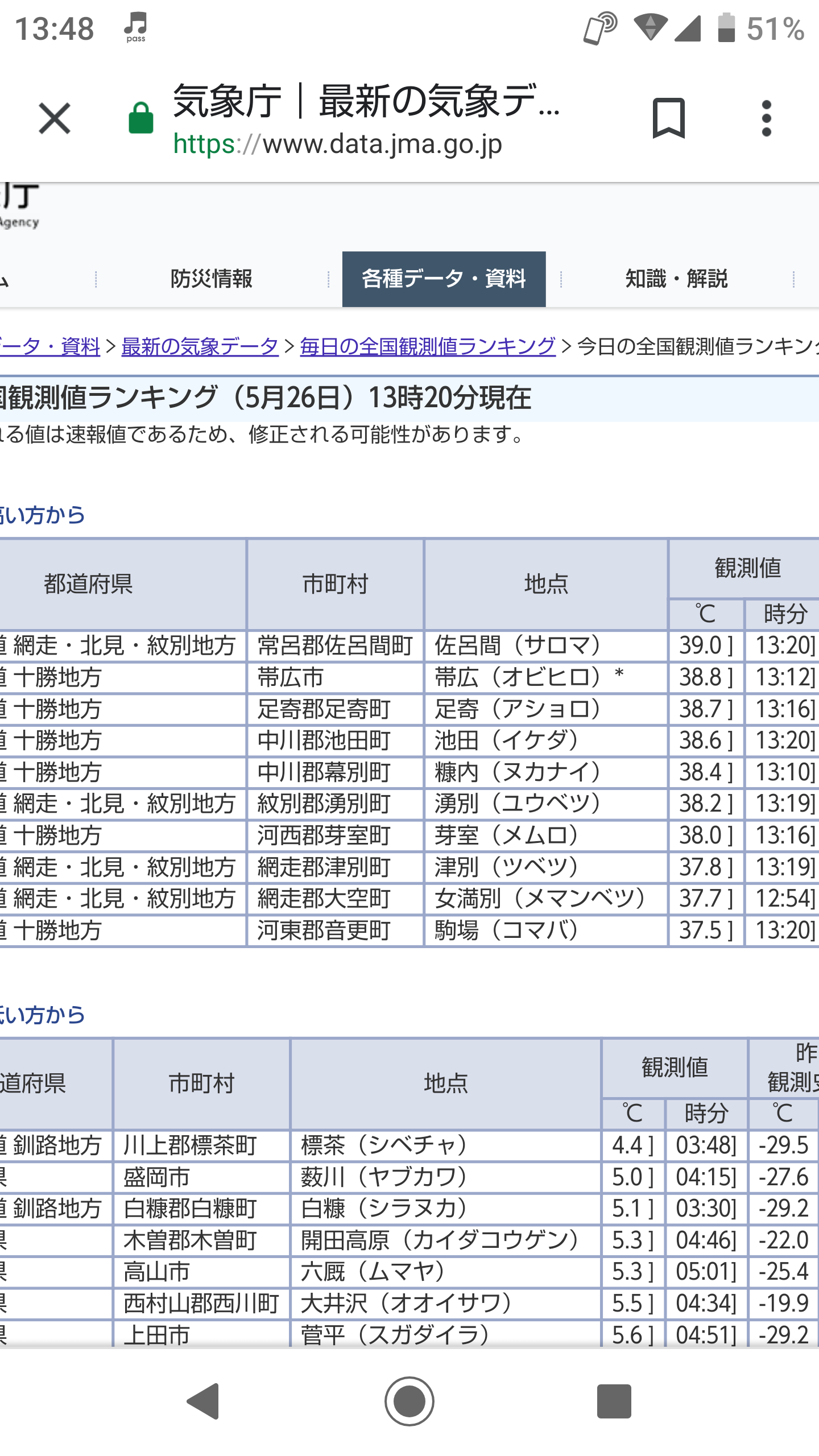Bookmark this JMA page

pos(668,118)
